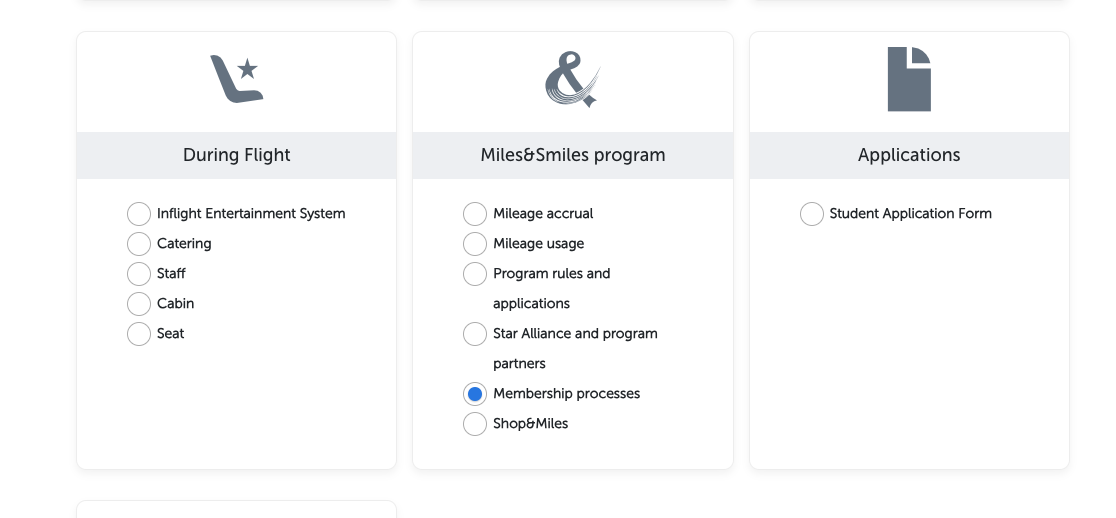Click the Applications category header

(909, 155)
